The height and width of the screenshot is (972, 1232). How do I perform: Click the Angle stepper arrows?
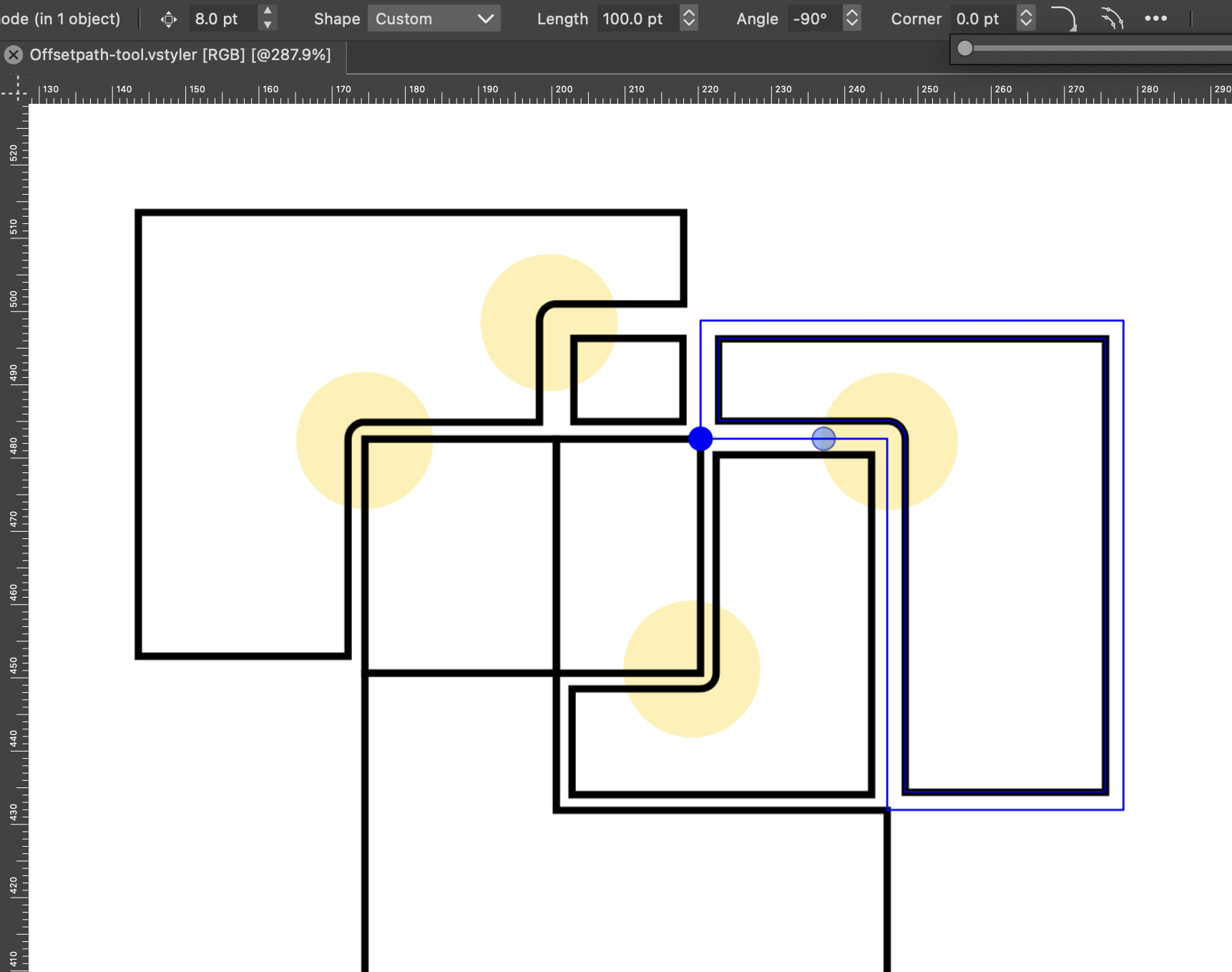click(851, 19)
